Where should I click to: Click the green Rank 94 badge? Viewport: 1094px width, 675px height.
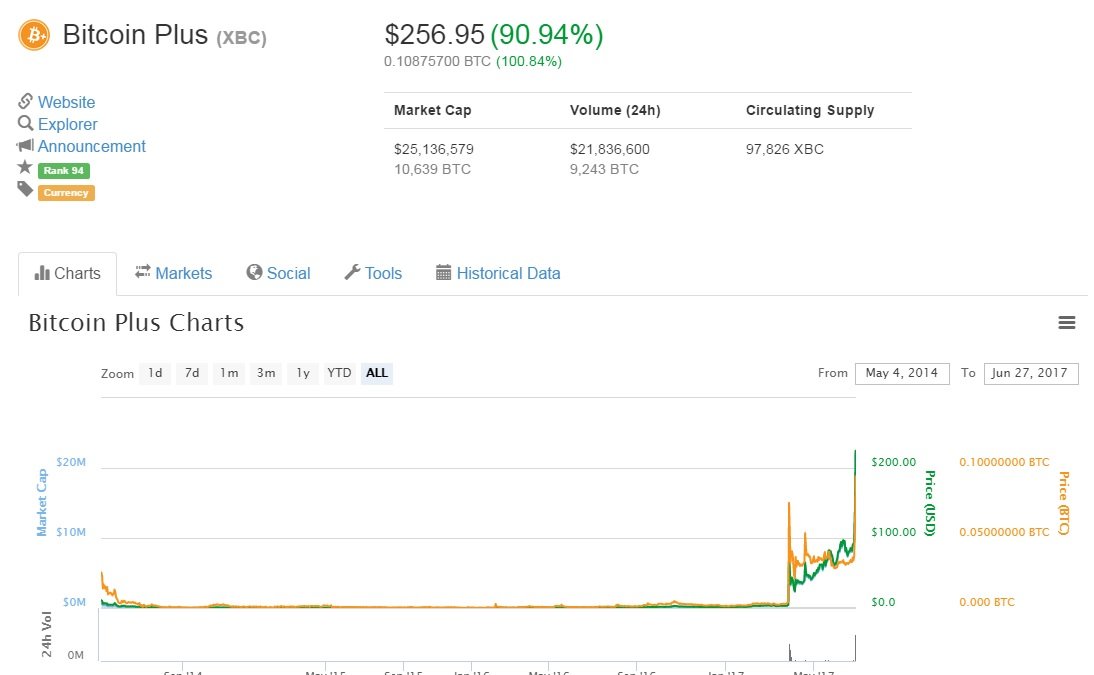(x=63, y=170)
